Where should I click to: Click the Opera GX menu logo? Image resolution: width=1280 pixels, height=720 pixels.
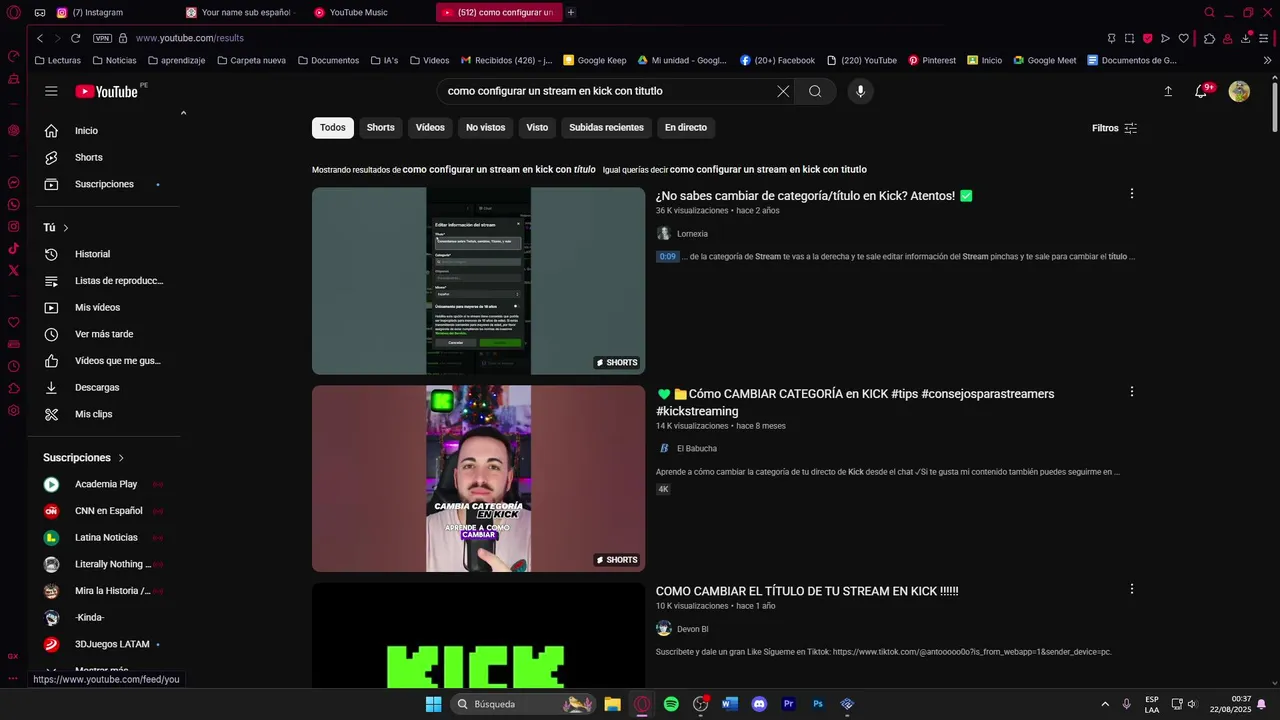tap(13, 13)
